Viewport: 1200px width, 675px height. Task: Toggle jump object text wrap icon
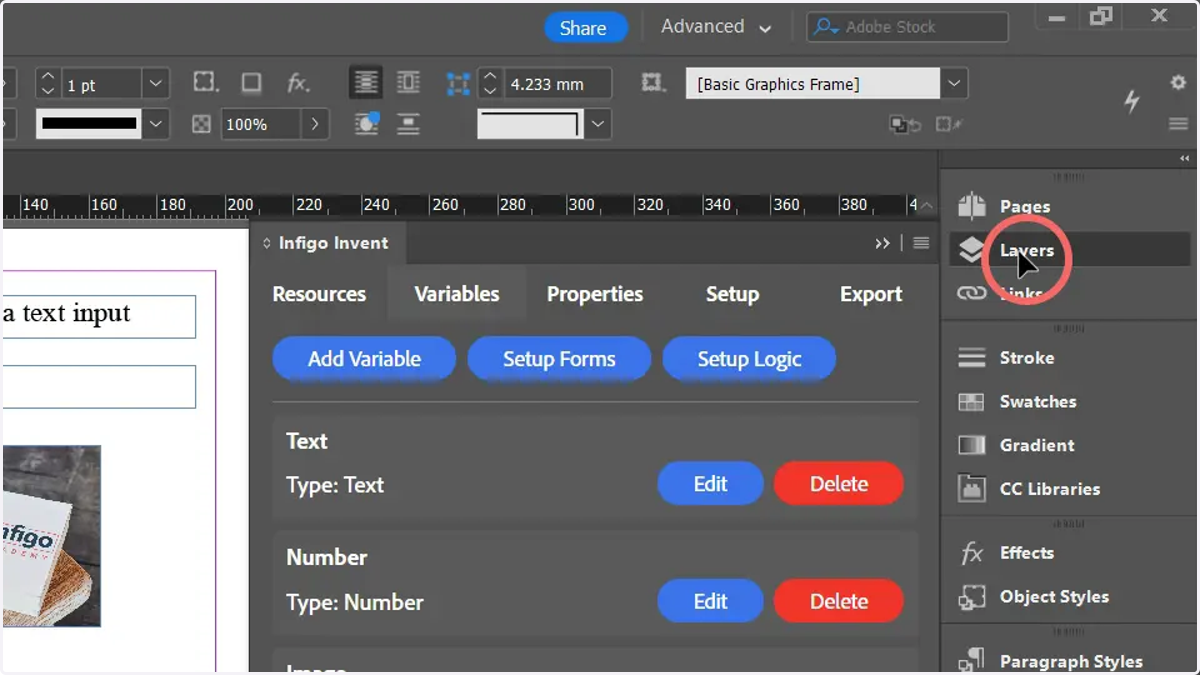408,124
